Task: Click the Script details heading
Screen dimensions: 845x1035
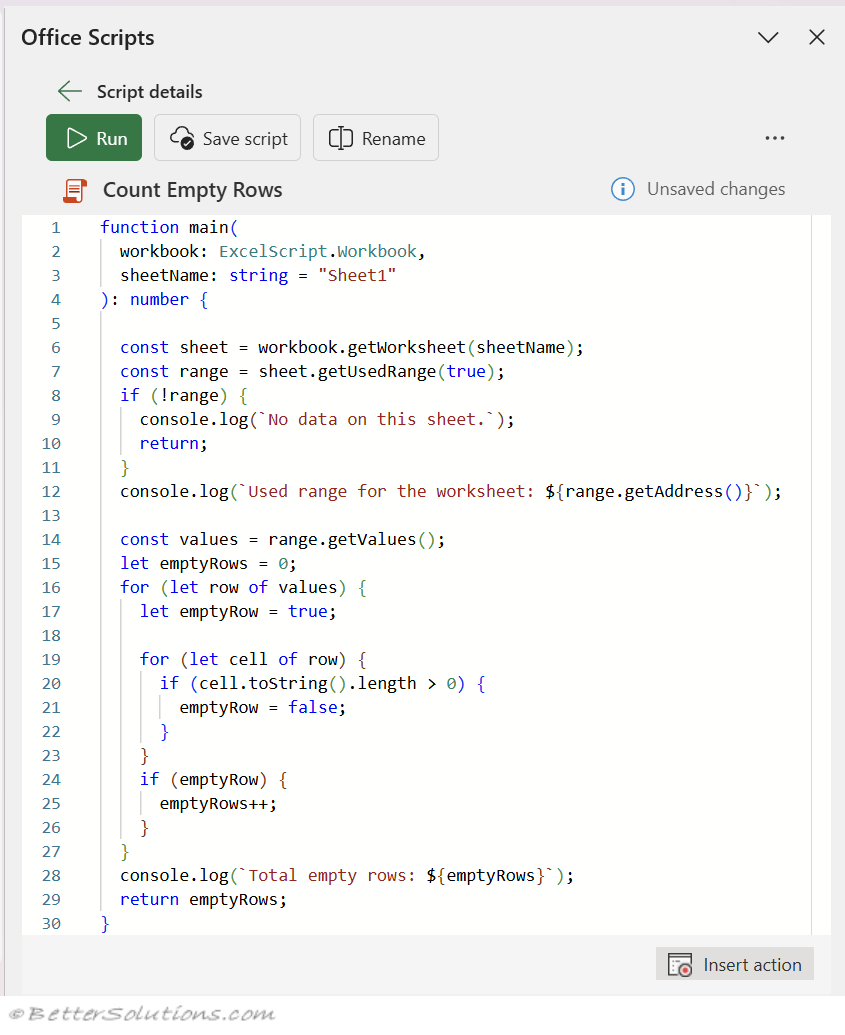Action: point(149,91)
